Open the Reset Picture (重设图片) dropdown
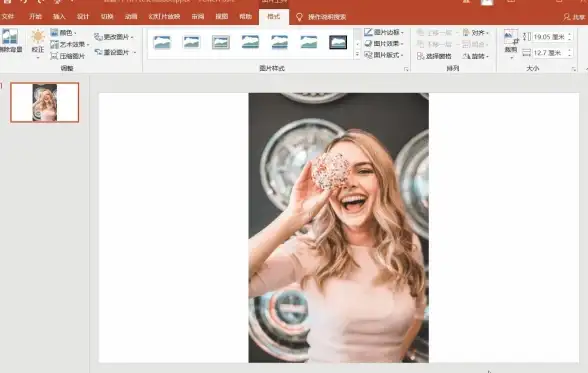Viewport: 588px width, 373px height. click(x=115, y=52)
